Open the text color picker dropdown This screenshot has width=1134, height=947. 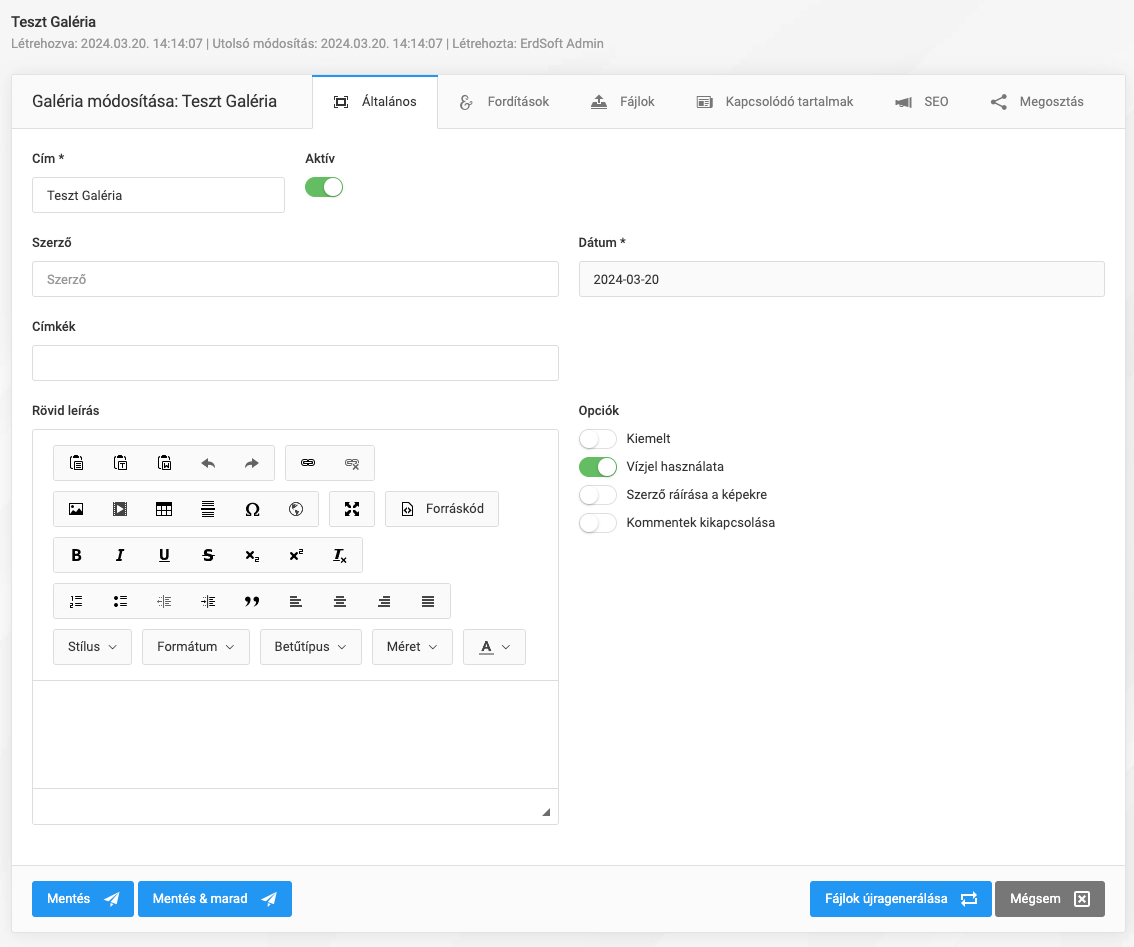[495, 647]
